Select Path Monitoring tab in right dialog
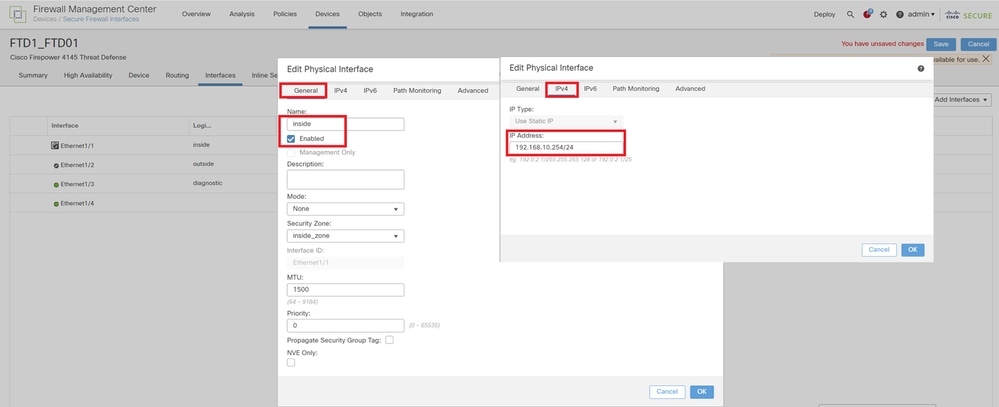 click(x=636, y=89)
